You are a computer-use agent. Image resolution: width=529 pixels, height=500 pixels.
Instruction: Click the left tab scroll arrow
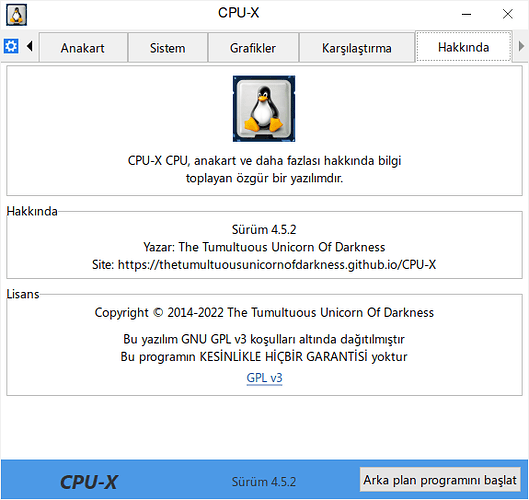pyautogui.click(x=30, y=46)
